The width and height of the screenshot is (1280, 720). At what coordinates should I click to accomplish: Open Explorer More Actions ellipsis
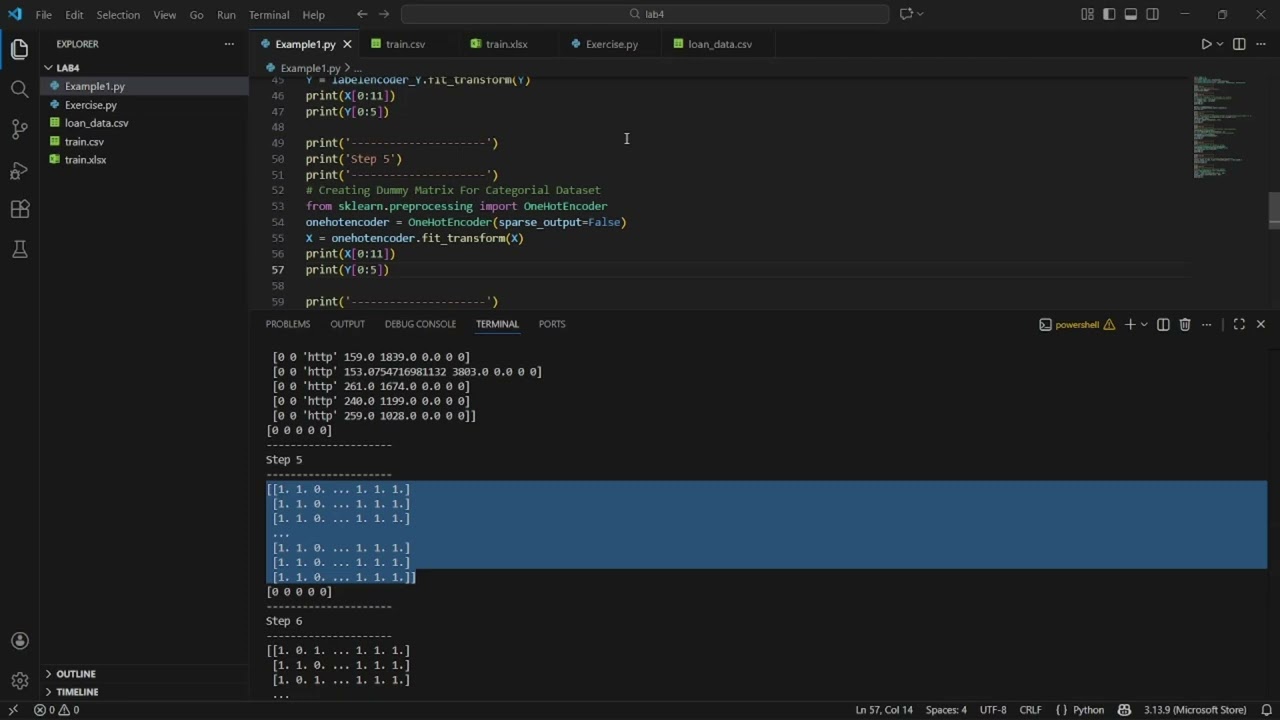point(229,44)
